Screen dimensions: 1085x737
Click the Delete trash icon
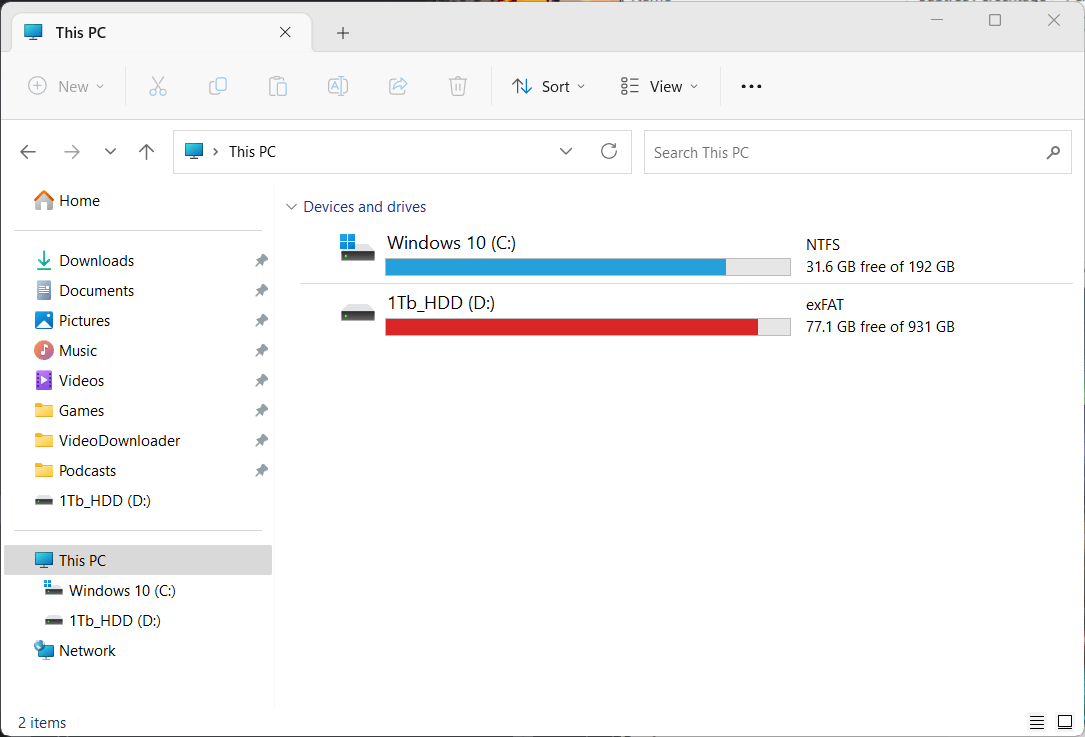coord(457,87)
